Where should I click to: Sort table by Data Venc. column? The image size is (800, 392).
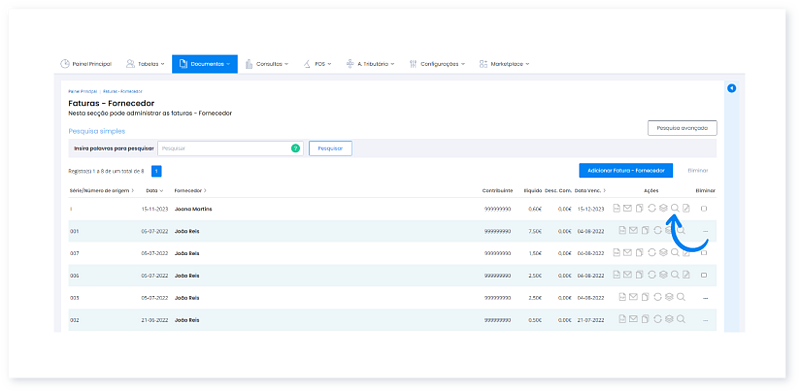(x=590, y=190)
